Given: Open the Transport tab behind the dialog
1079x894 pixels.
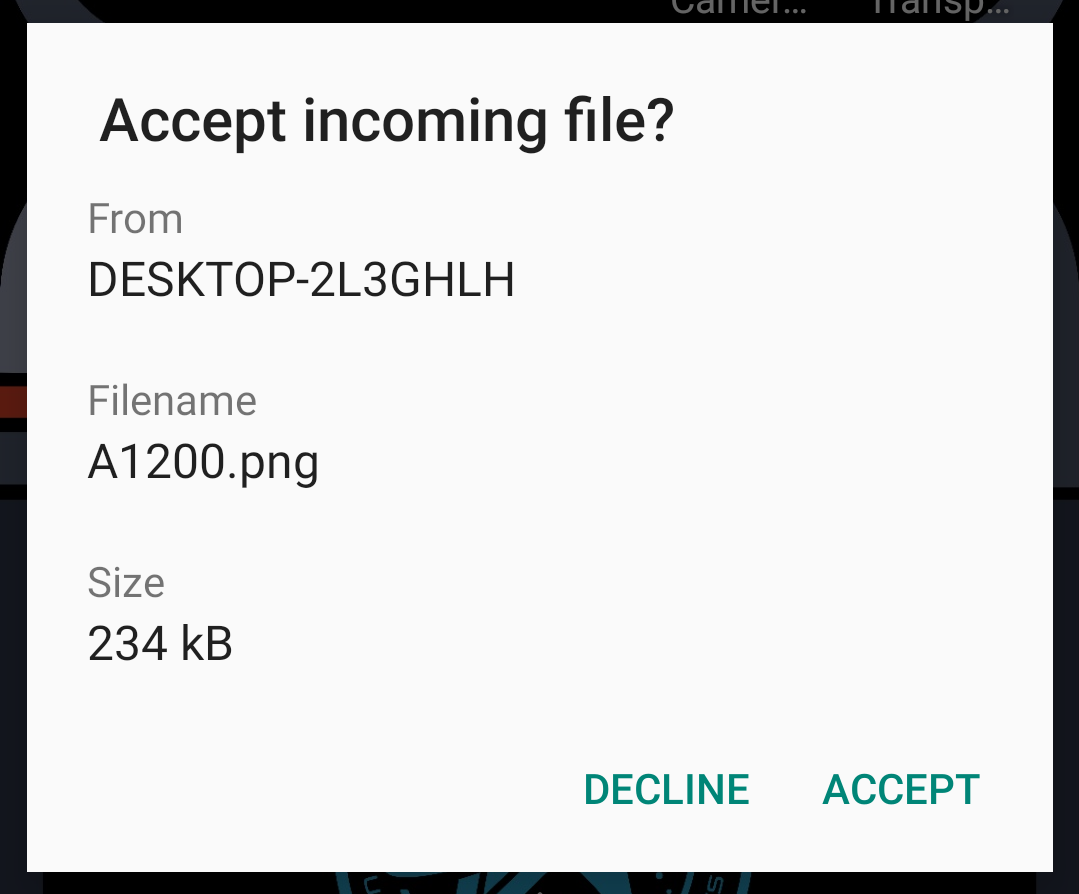Looking at the screenshot, I should (x=938, y=8).
